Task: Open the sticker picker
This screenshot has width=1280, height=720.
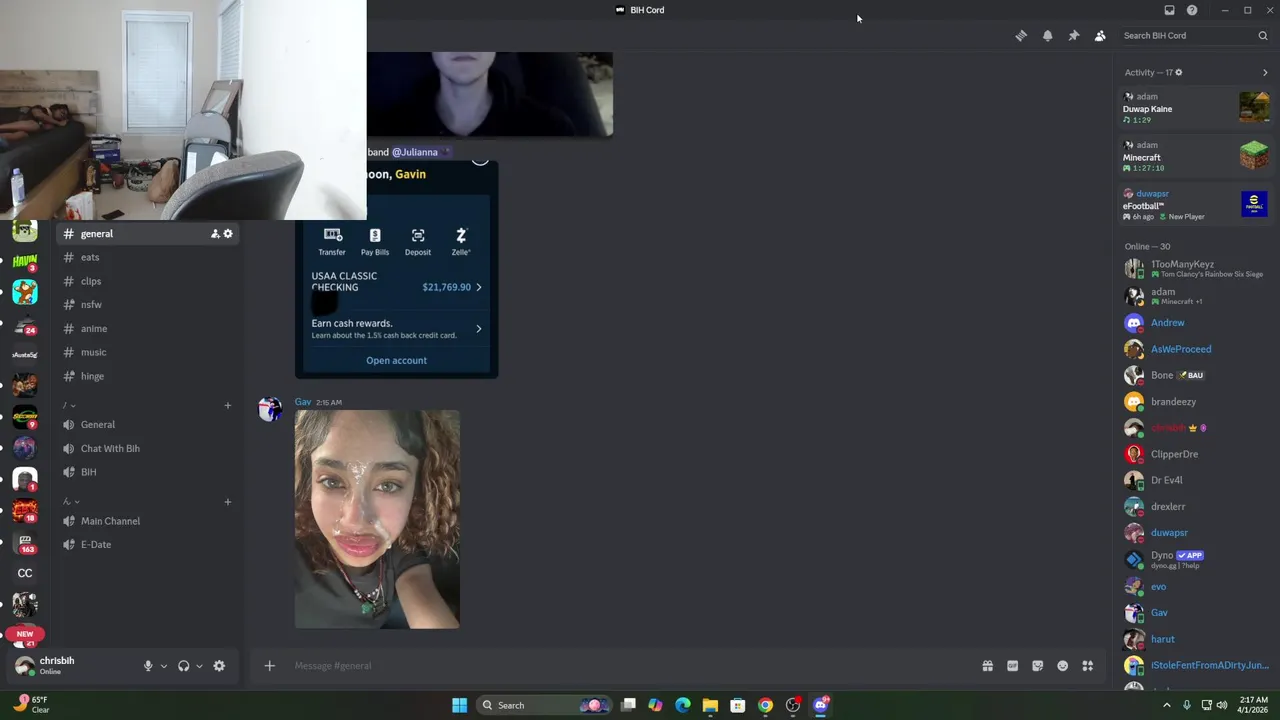Action: point(1037,666)
